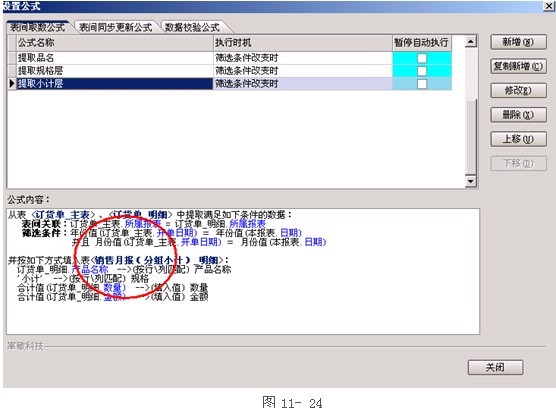Open the 表间取数公式 tab
The image size is (556, 408).
click(37, 27)
